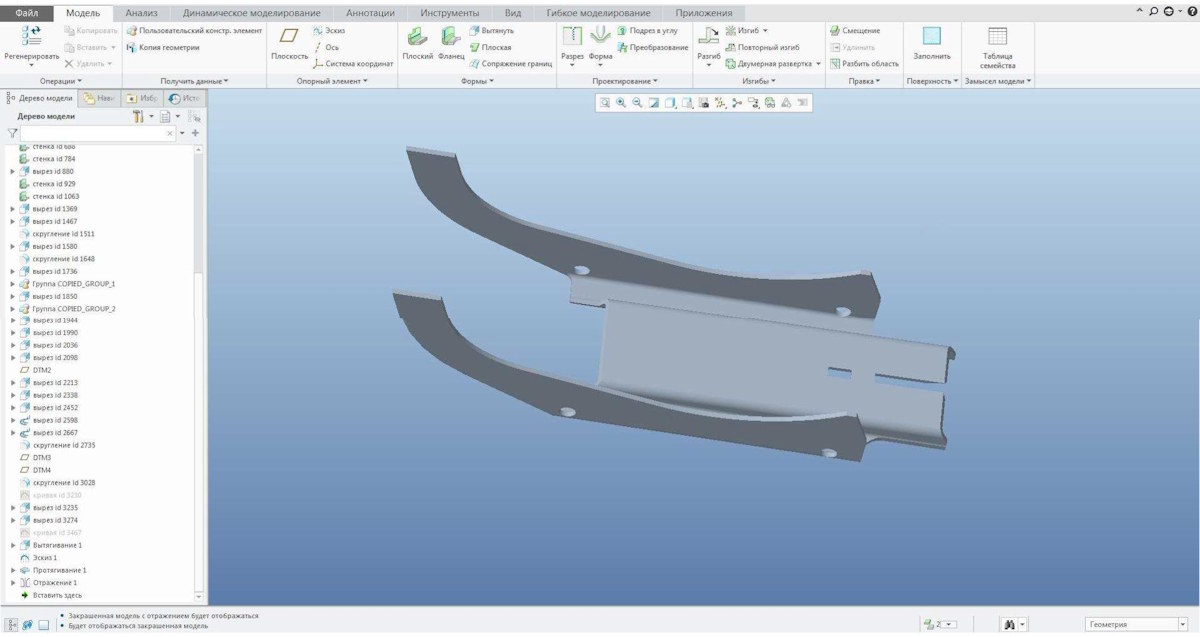
Task: Expand the Отражение 1 tree node
Action: (x=13, y=582)
